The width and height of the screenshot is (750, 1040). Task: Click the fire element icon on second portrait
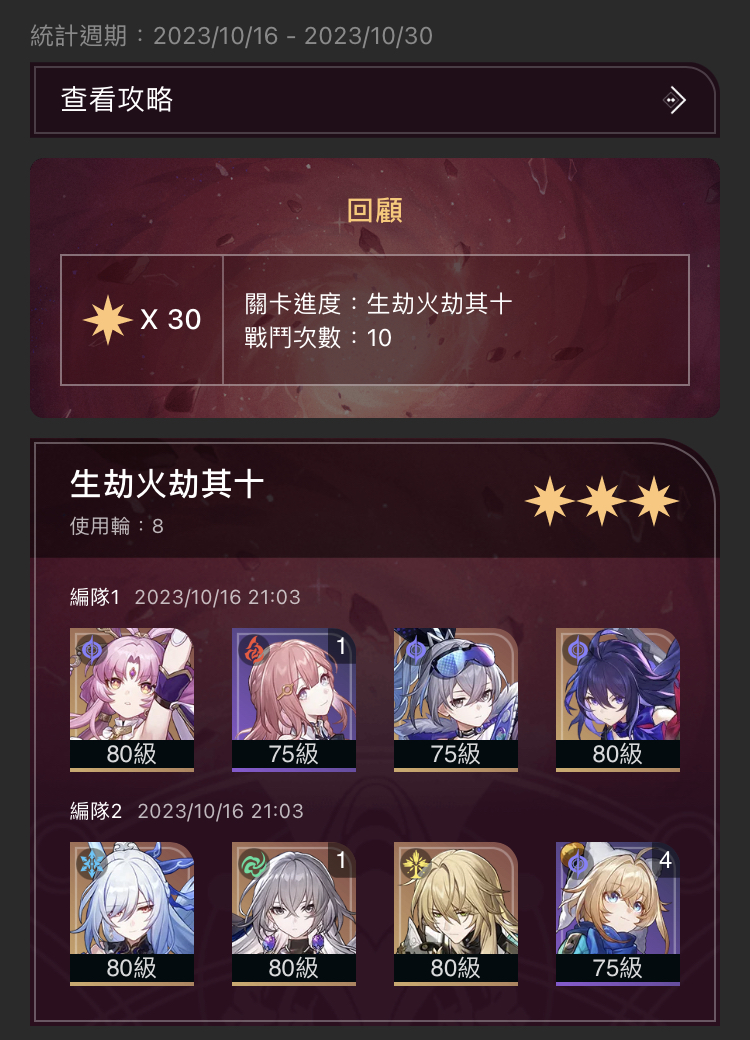click(x=253, y=650)
